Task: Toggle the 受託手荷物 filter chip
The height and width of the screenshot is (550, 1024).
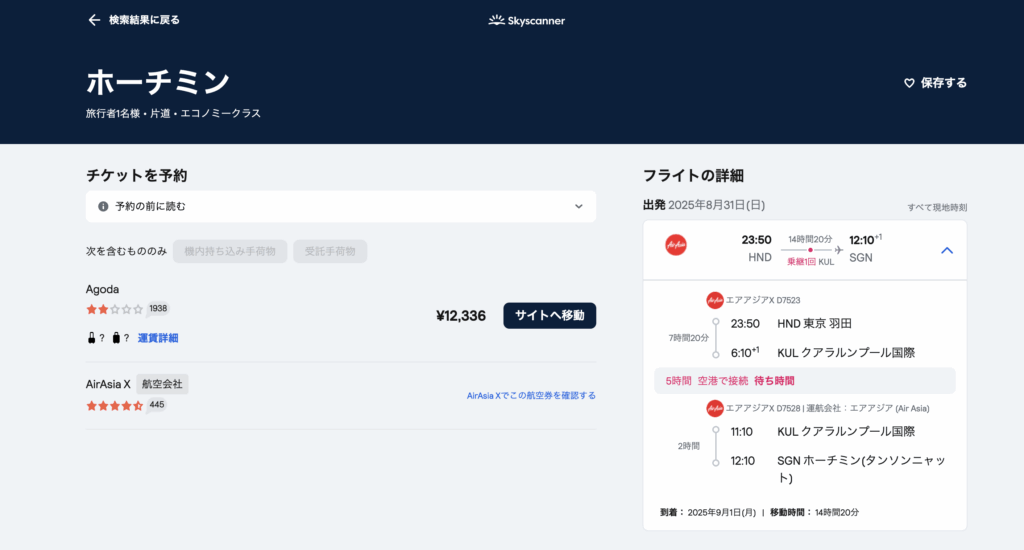Action: [x=330, y=251]
